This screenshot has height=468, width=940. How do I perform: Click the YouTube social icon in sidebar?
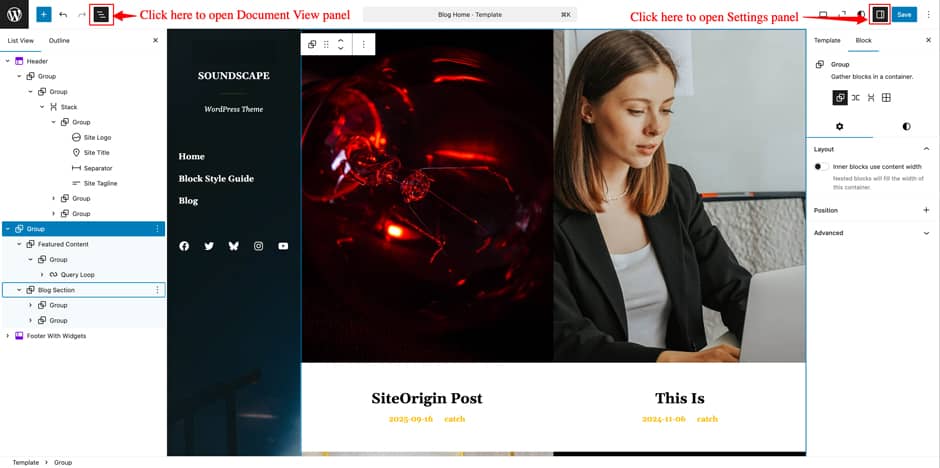(283, 246)
